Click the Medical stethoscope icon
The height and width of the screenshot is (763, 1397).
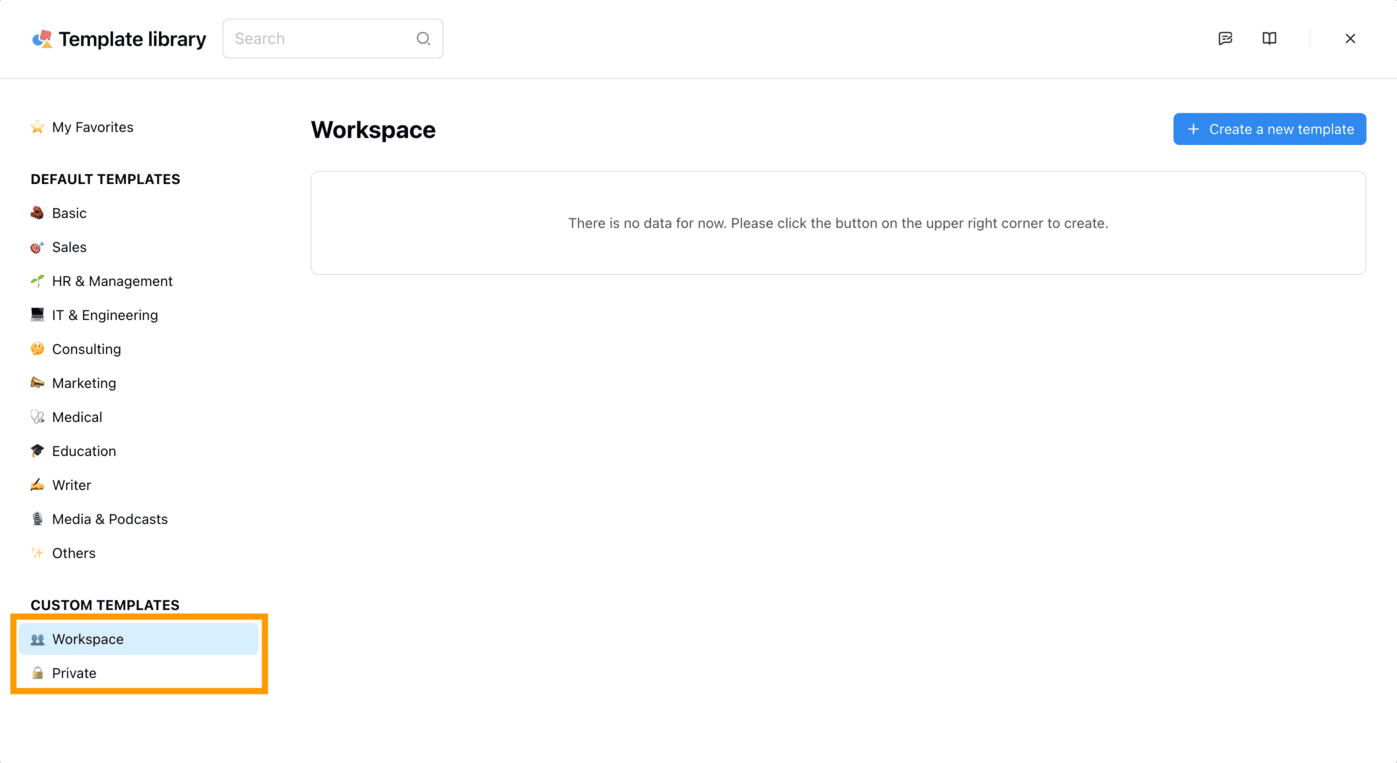37,417
